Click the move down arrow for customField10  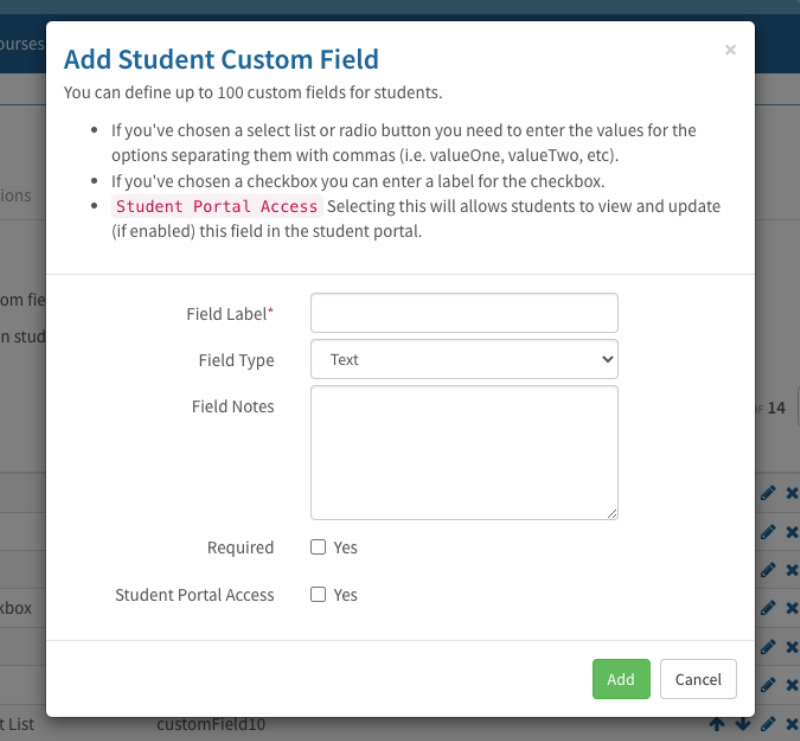(x=742, y=724)
